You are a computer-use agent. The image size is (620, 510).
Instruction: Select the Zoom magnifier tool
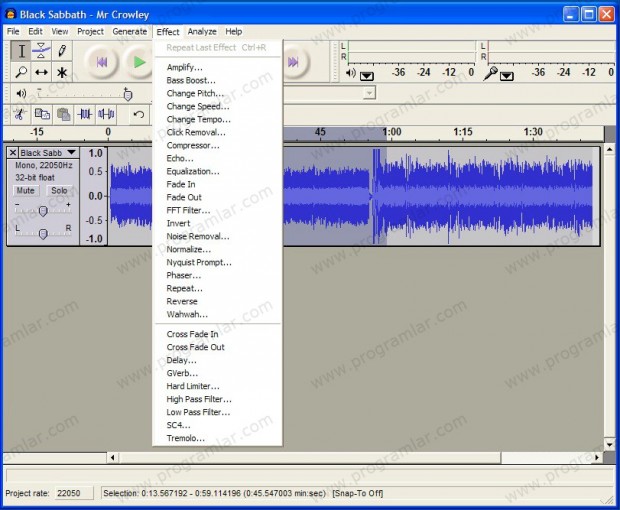(x=21, y=72)
